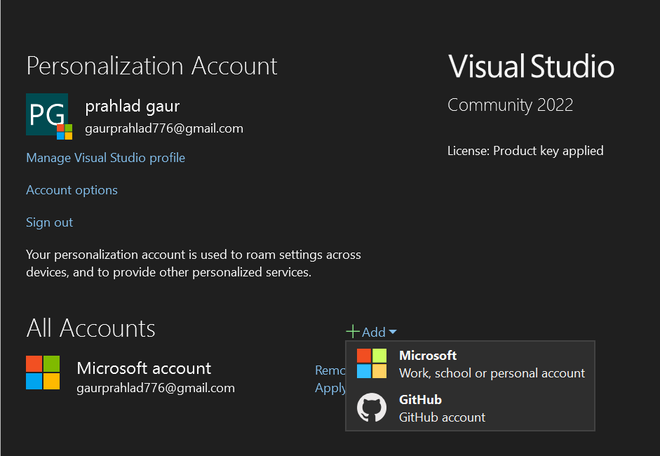Click the Microsoft logo beside Microsoft account
The height and width of the screenshot is (456, 660).
click(43, 372)
